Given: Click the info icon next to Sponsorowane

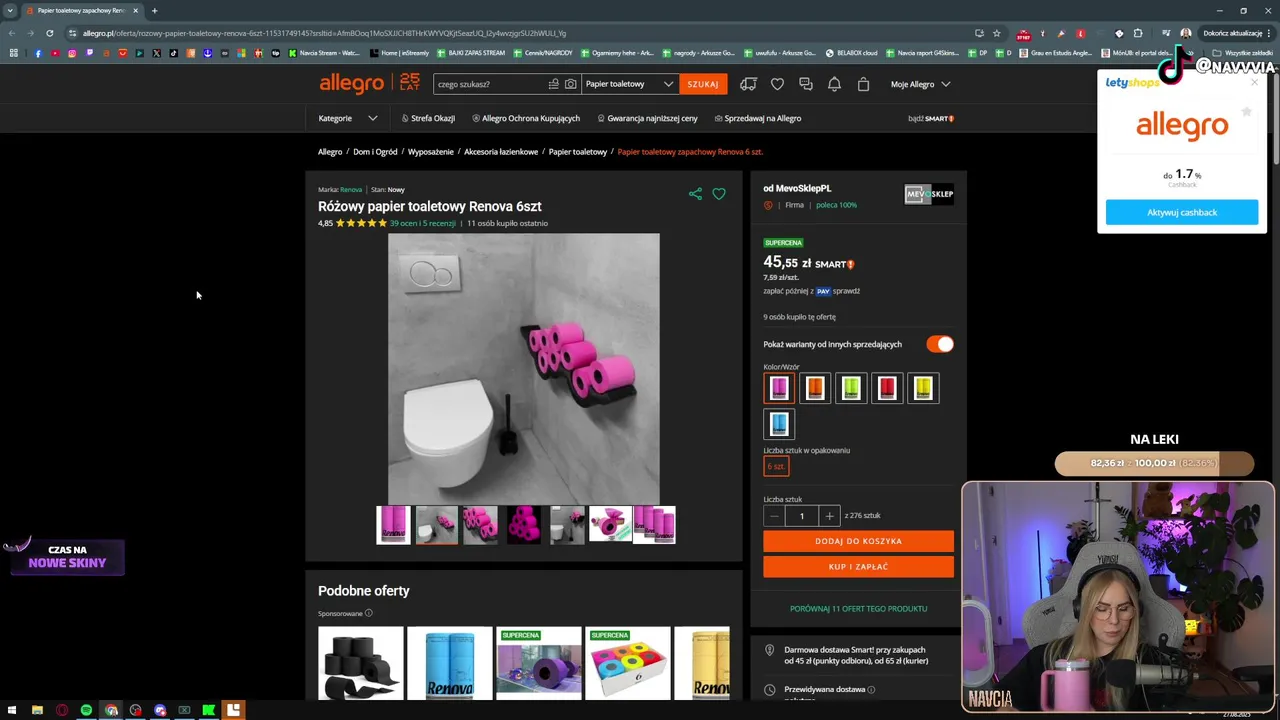Looking at the screenshot, I should click(369, 613).
